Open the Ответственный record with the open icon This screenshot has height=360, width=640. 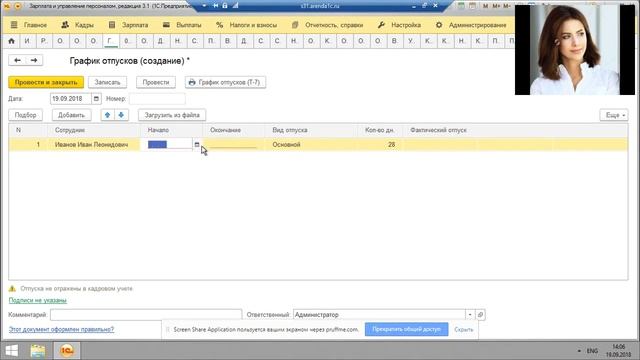[480, 315]
